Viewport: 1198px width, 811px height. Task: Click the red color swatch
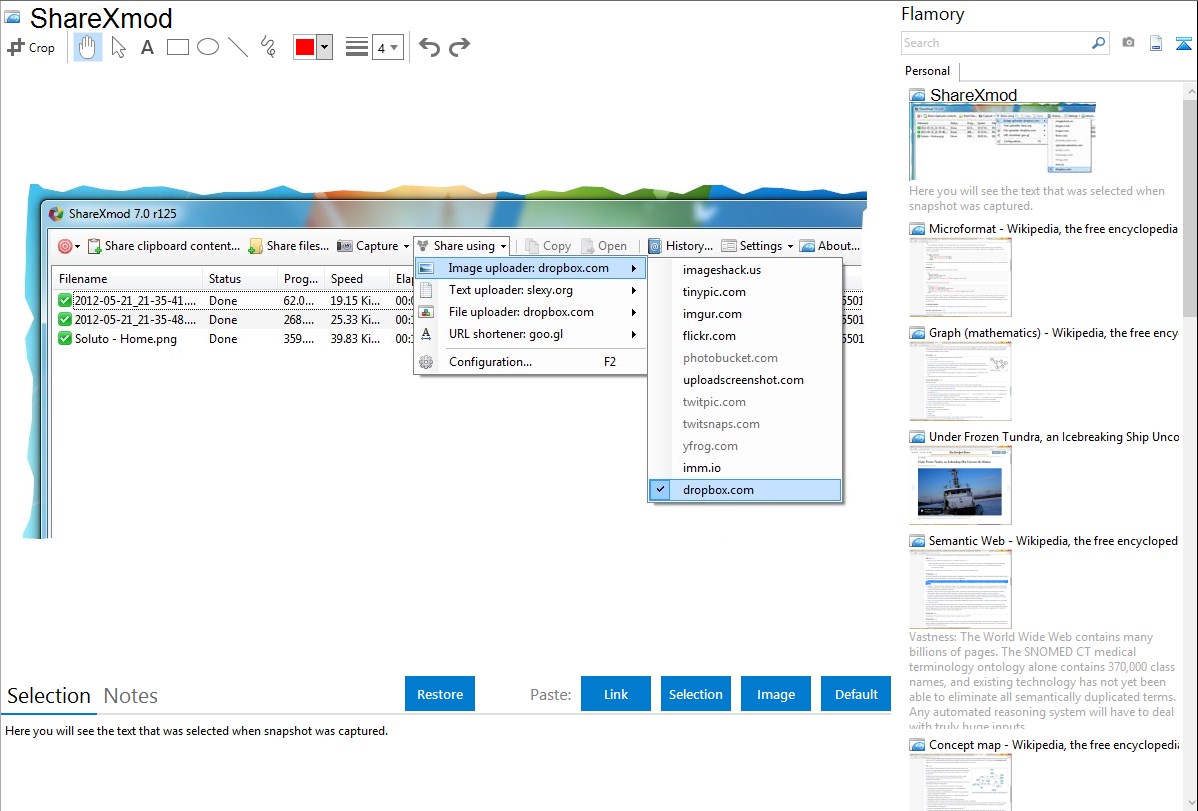[305, 47]
